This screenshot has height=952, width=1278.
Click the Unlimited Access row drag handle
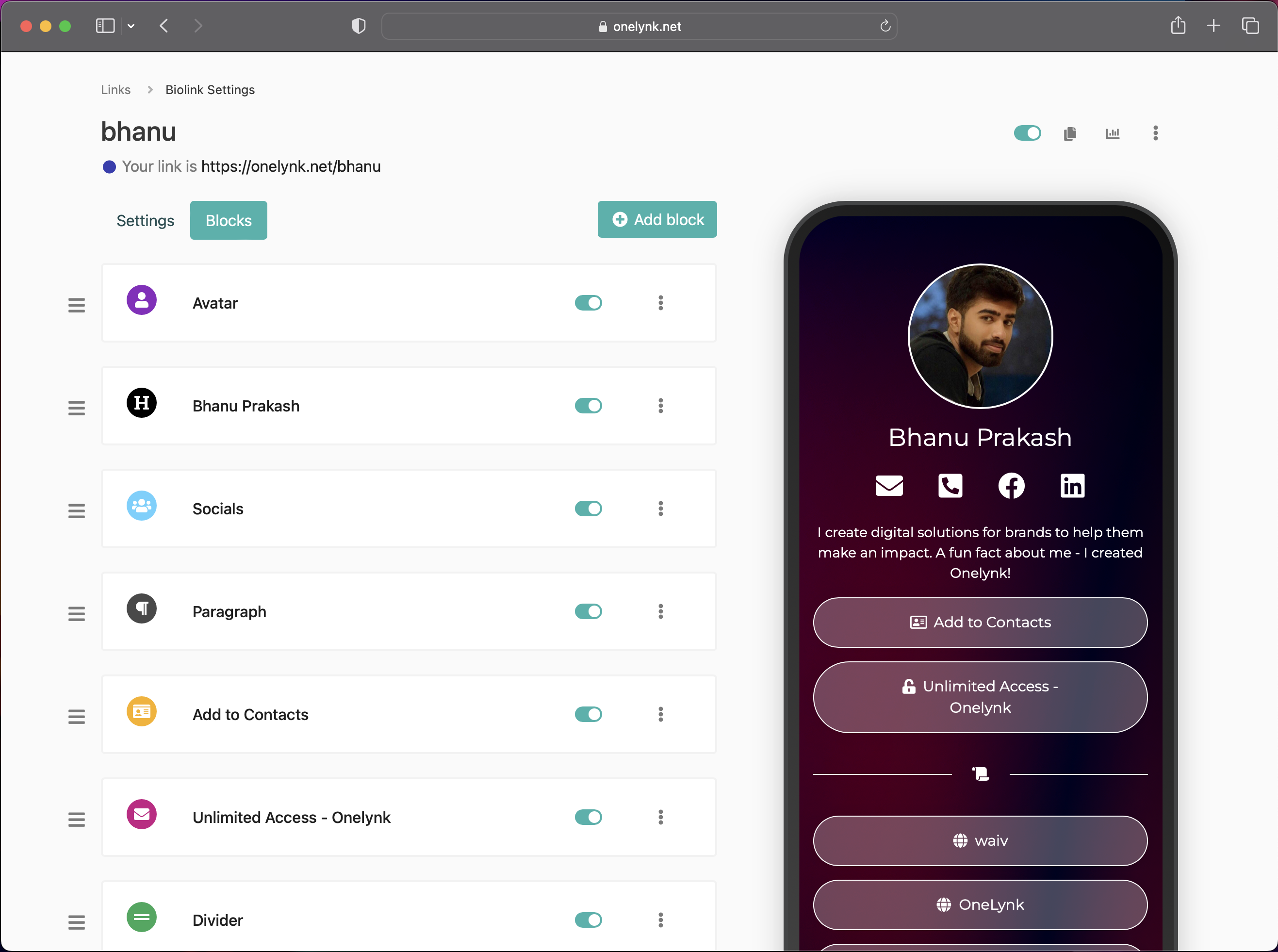pyautogui.click(x=77, y=820)
